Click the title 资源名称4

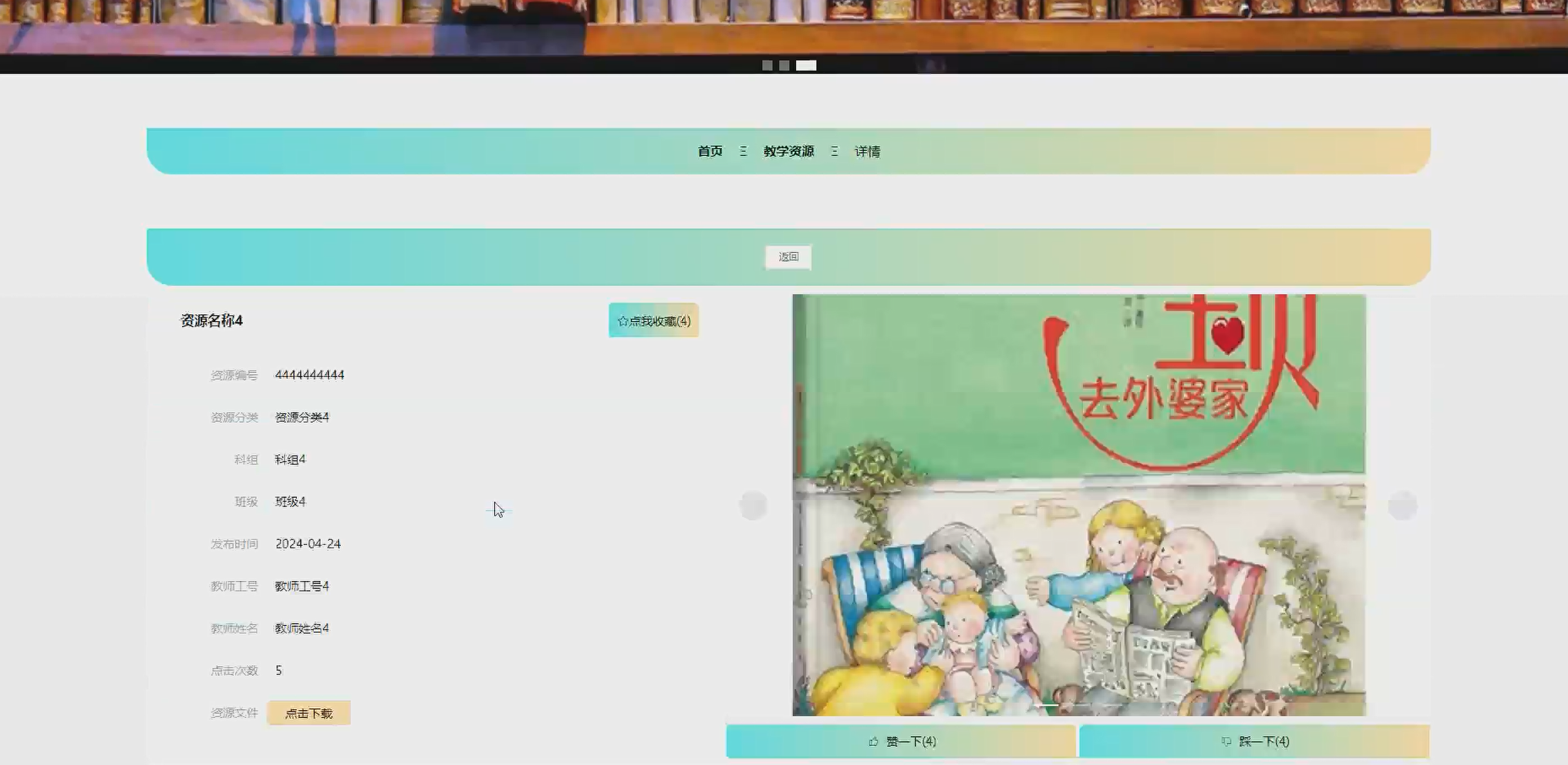pyautogui.click(x=211, y=320)
